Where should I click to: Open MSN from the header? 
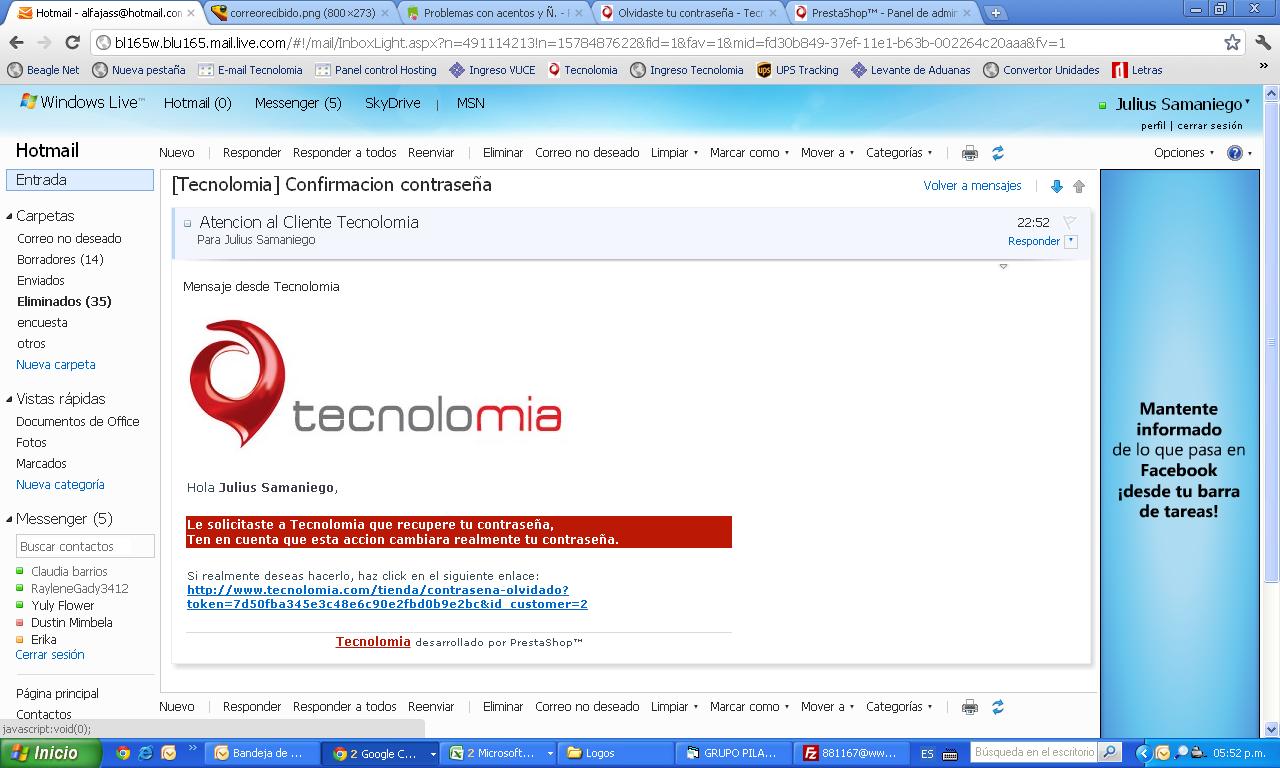(x=471, y=103)
